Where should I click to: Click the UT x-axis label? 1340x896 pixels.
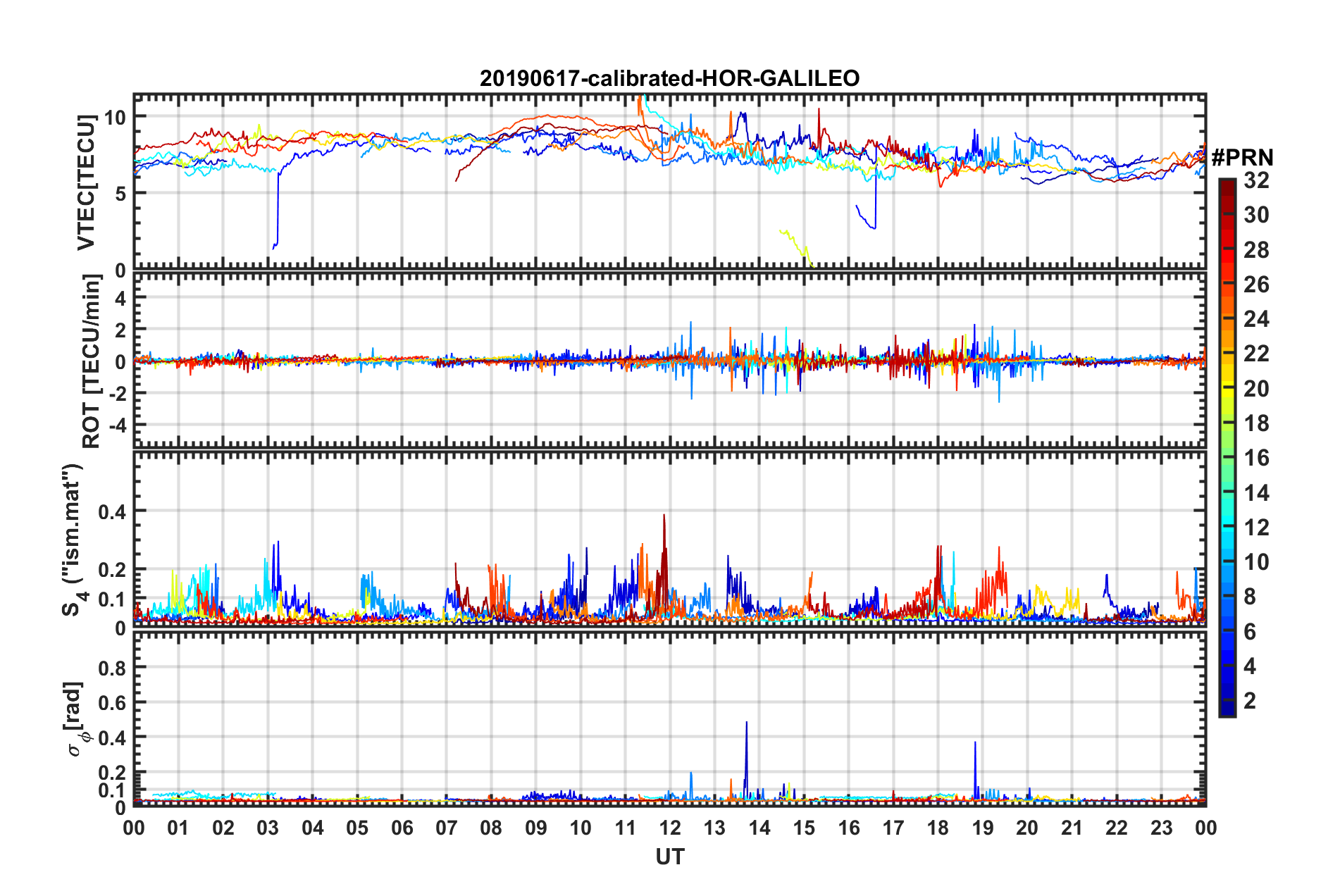[669, 857]
